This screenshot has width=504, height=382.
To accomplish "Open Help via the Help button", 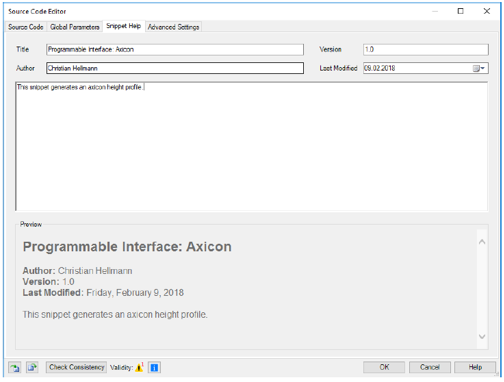I will 475,367.
